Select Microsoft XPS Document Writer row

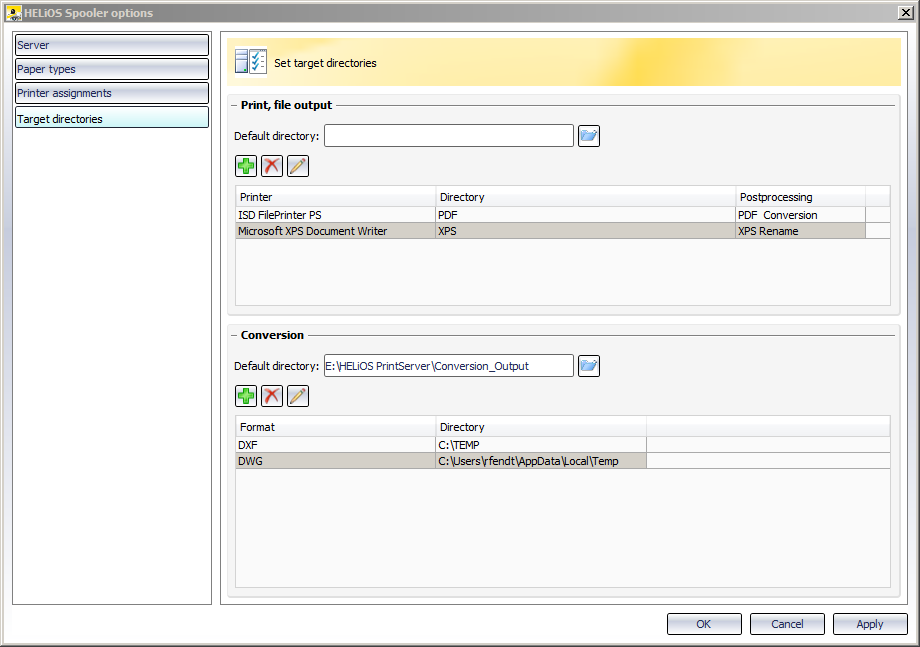563,231
